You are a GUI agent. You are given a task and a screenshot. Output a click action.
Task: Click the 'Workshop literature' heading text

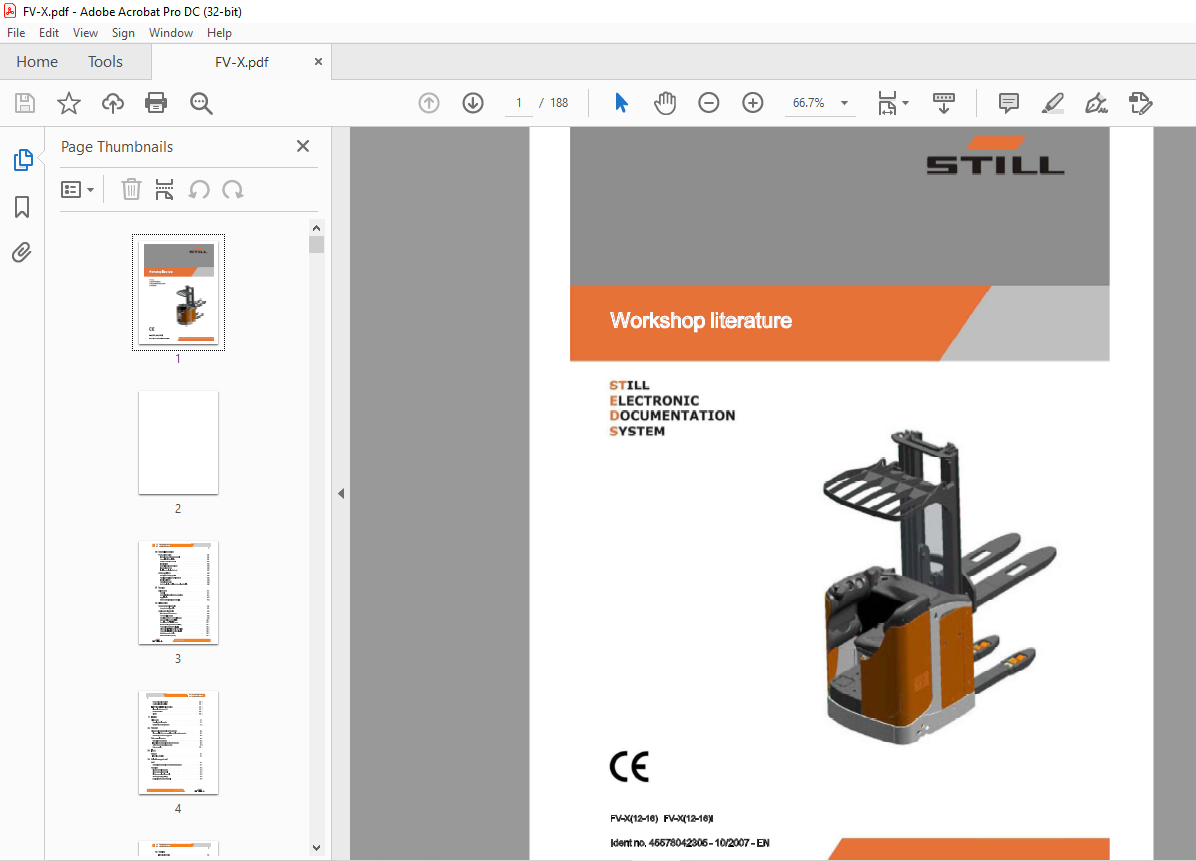pyautogui.click(x=700, y=320)
